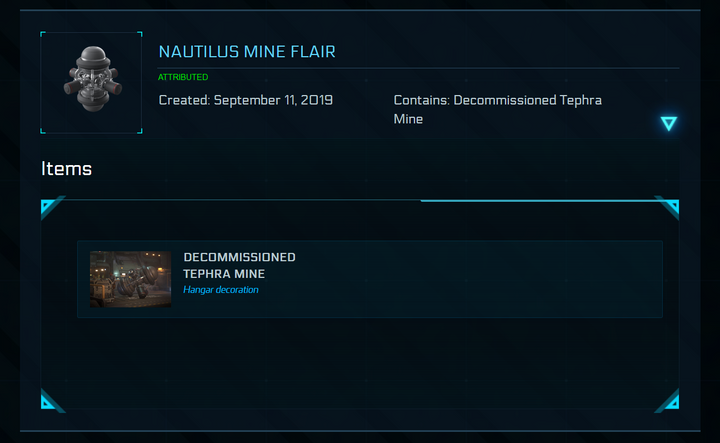Click the Nautilus mine pledge icon
This screenshot has height=443, width=720.
(91, 82)
